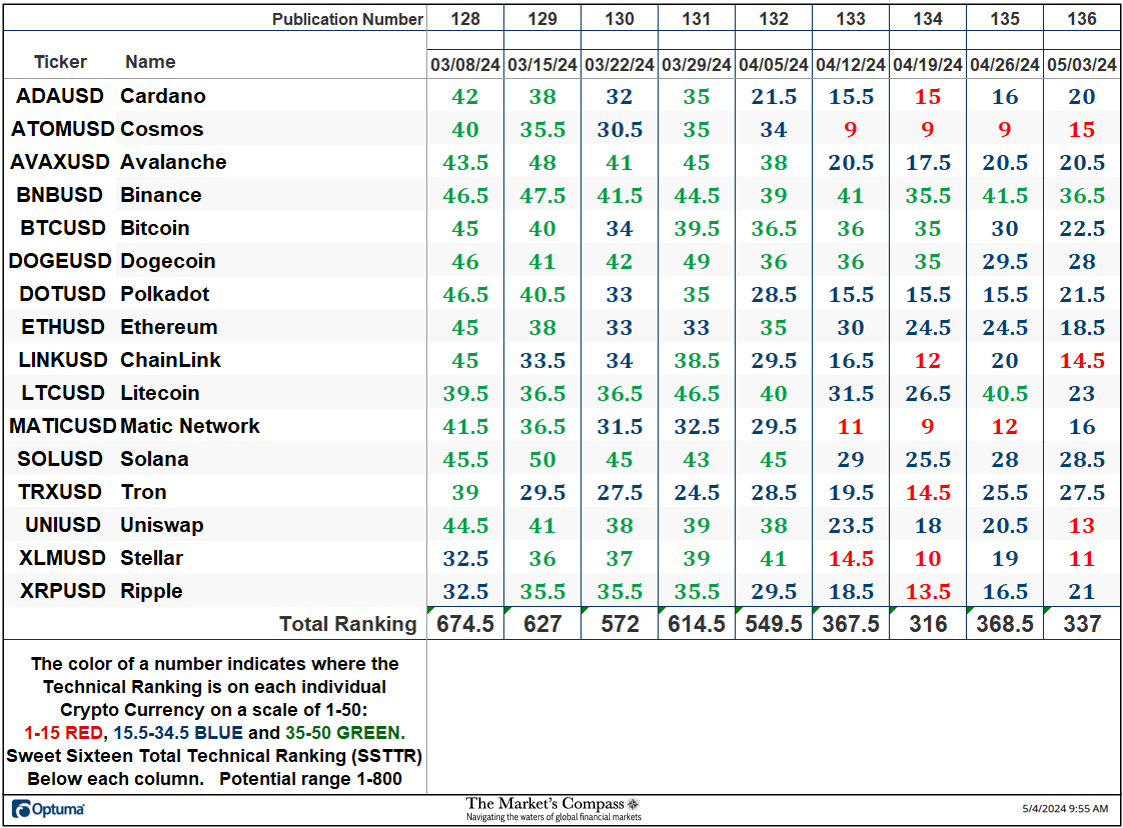Click total ranking value 316

tap(927, 624)
